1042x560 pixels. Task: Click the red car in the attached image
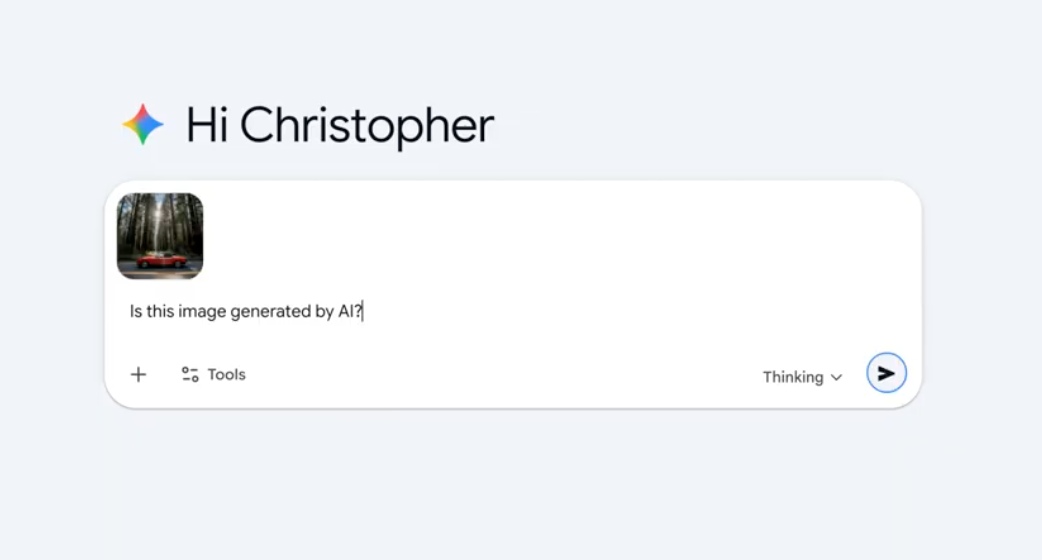(x=160, y=260)
